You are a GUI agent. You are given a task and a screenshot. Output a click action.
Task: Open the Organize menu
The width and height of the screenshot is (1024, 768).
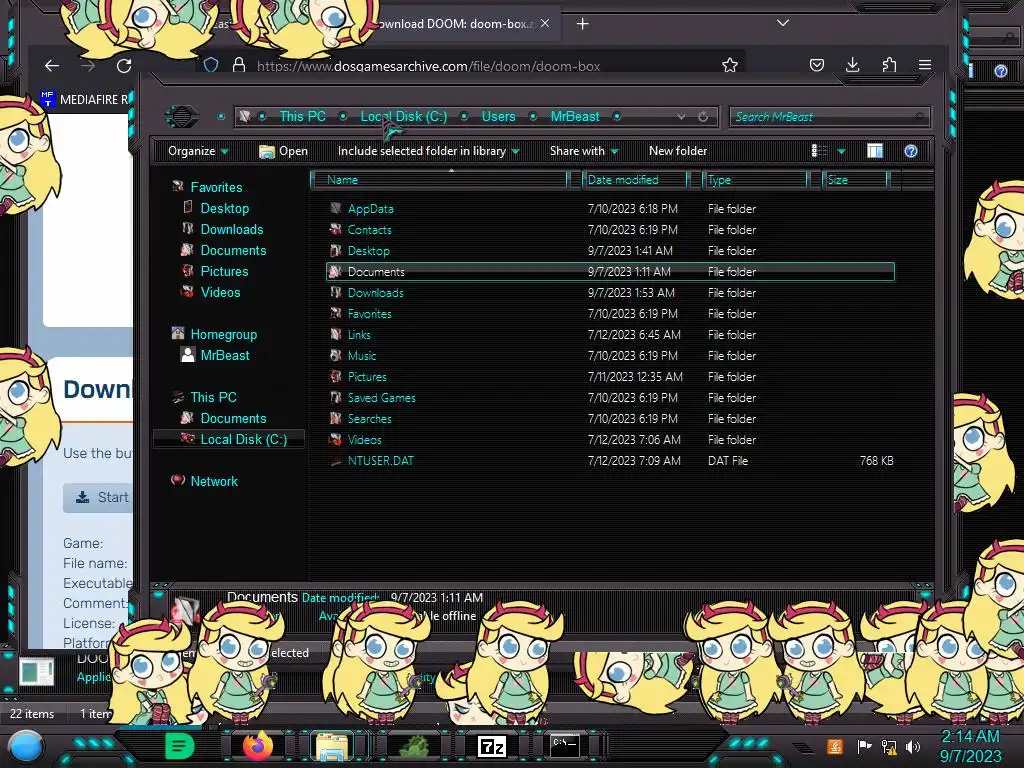(198, 151)
